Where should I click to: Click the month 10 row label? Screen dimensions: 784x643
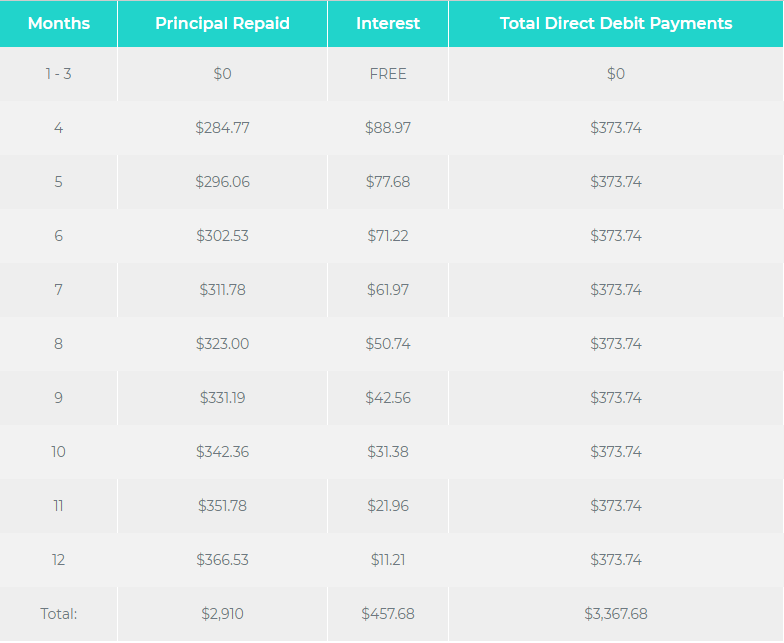[x=58, y=452]
